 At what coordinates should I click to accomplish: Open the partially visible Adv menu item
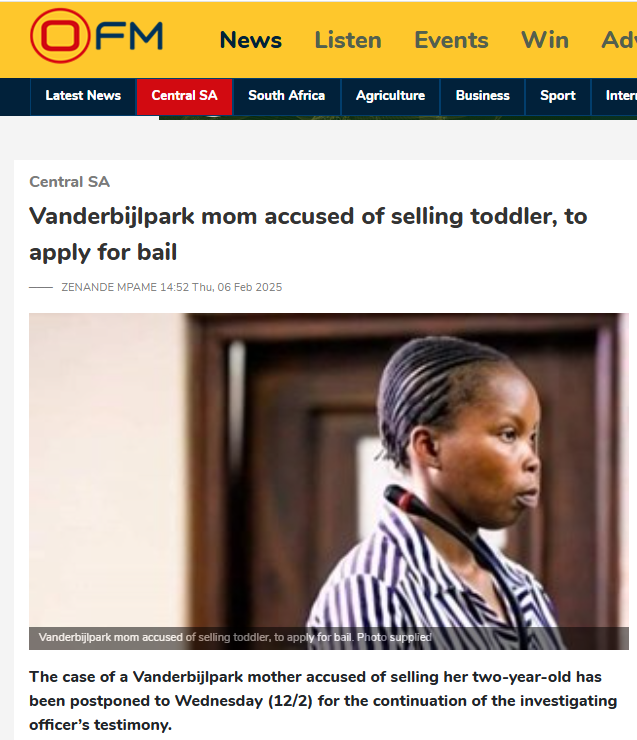[619, 40]
